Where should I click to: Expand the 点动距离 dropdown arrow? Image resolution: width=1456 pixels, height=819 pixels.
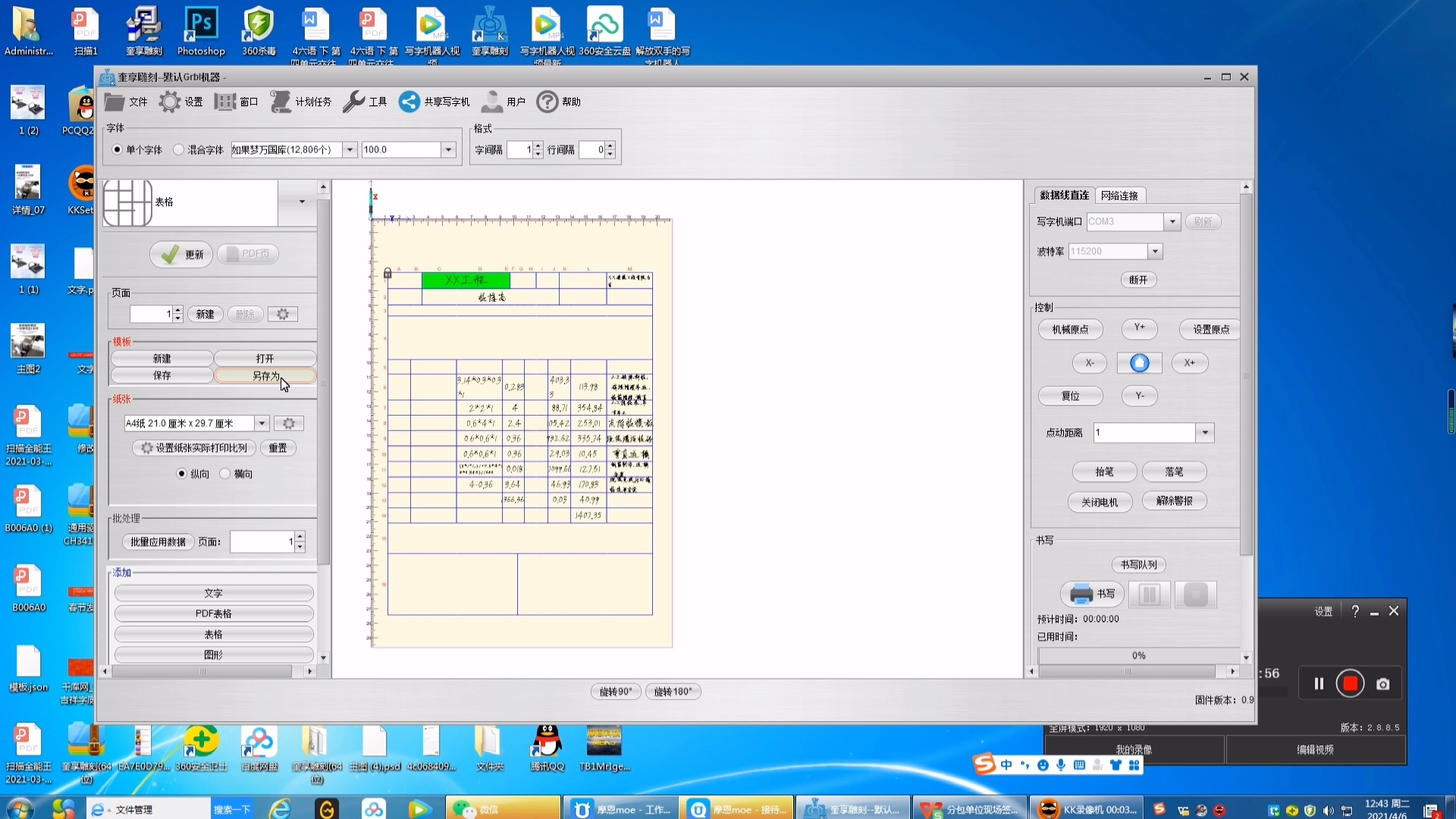[1205, 433]
